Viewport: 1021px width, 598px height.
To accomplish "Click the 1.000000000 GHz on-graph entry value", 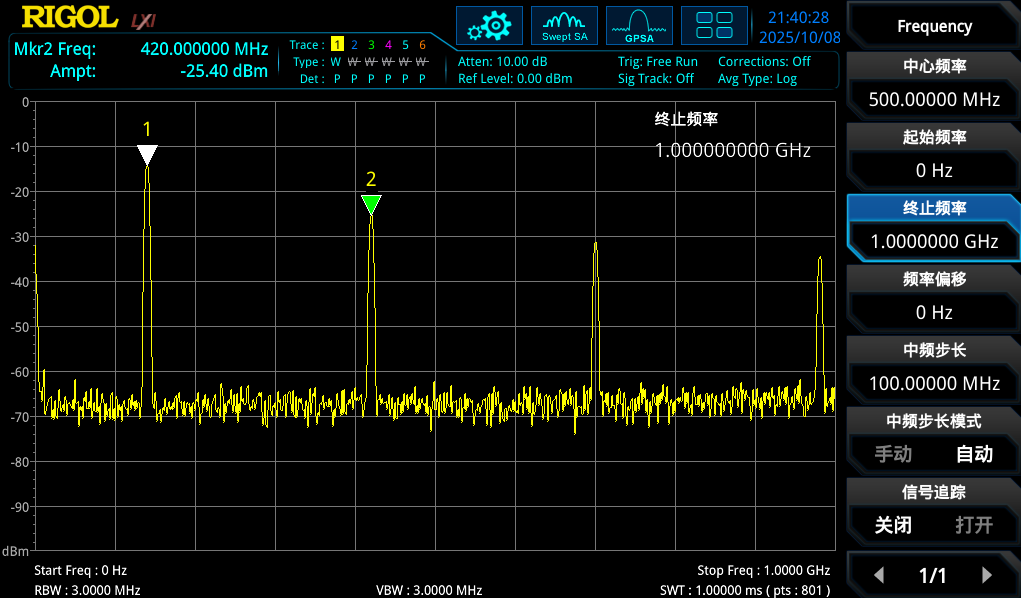I will tap(733, 150).
